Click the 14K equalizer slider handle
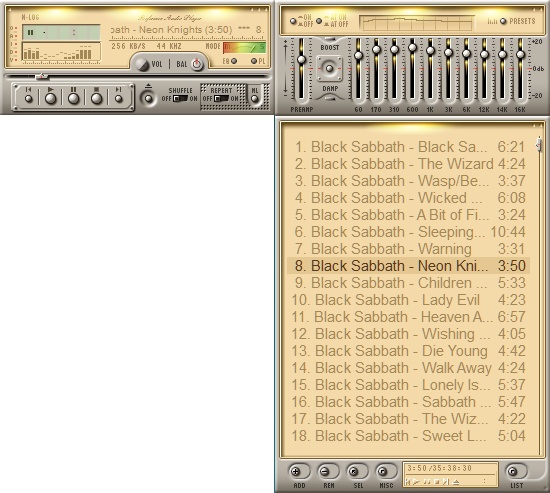Image resolution: width=550 pixels, height=493 pixels. (502, 54)
